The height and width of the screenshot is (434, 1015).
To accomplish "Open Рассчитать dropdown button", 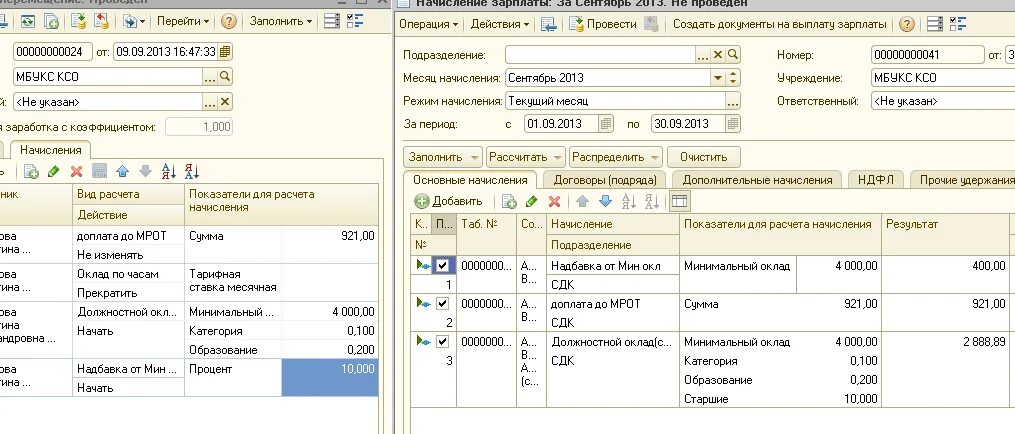I will 526,157.
